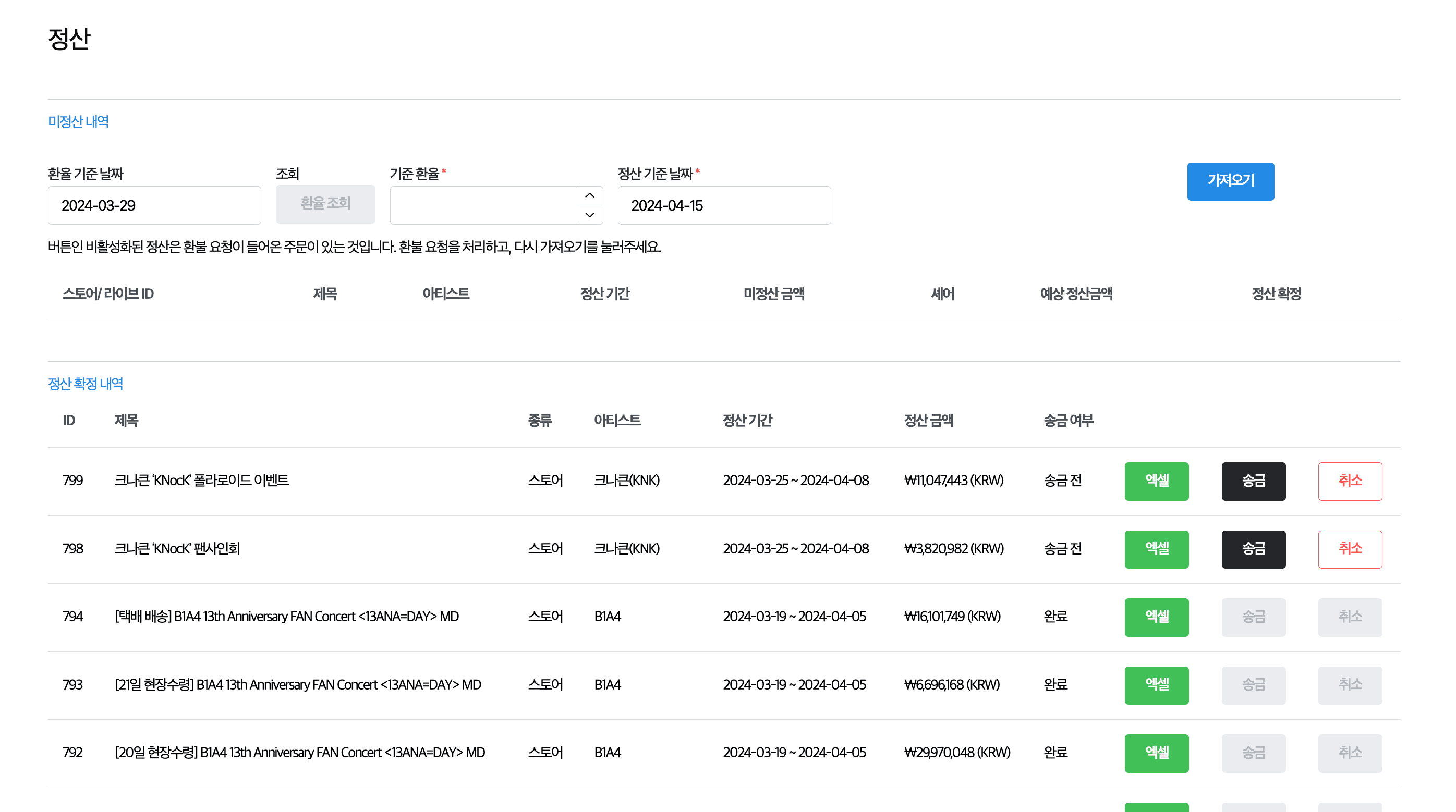Click the 미정산 금액 column header

coord(774,294)
